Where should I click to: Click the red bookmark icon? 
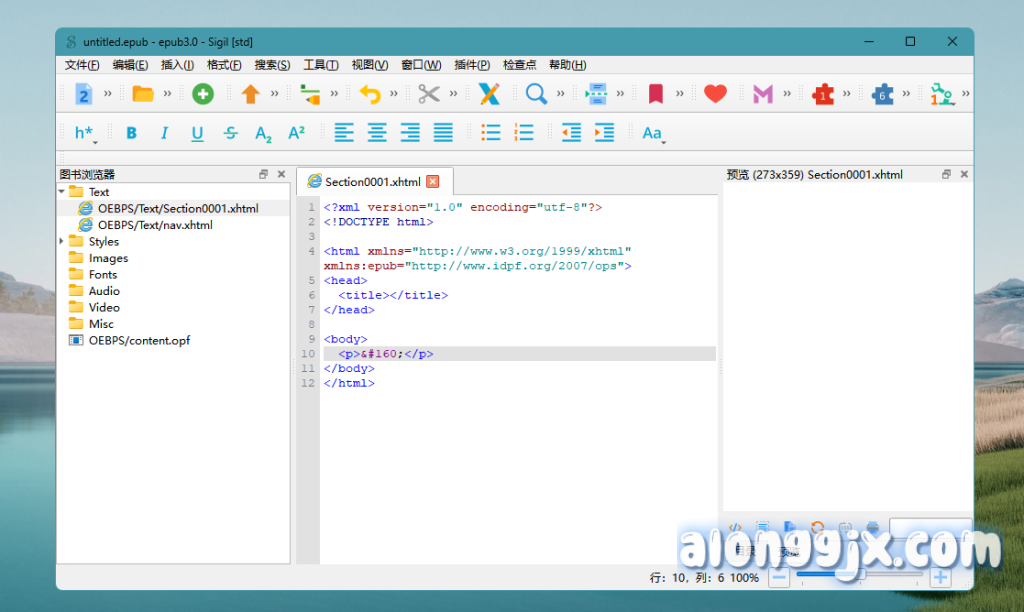[x=656, y=94]
